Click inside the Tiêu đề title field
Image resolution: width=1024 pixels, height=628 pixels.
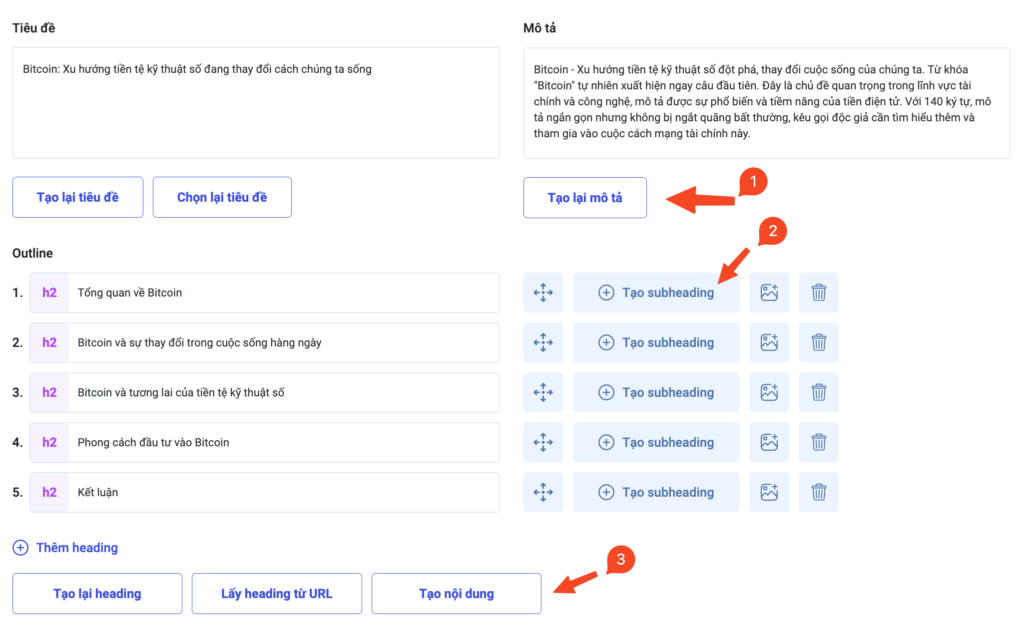(255, 100)
